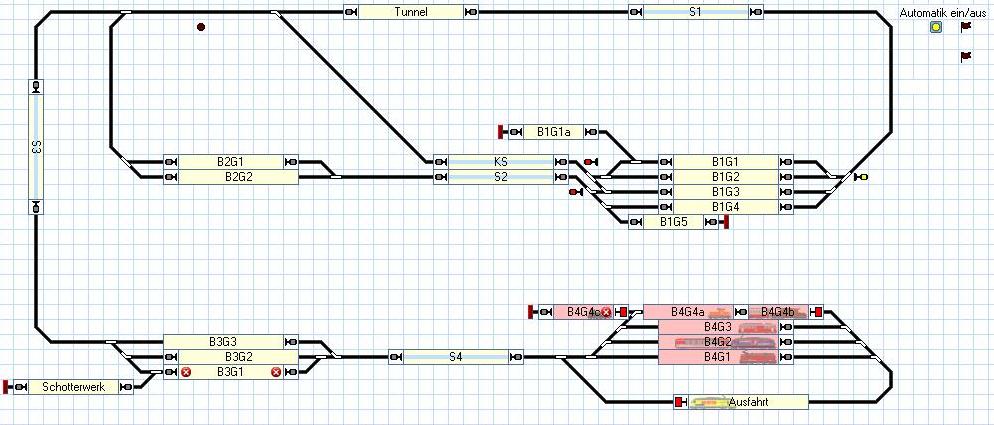Click the dark red dot marker near top-left
This screenshot has width=994, height=425.
coord(201,27)
